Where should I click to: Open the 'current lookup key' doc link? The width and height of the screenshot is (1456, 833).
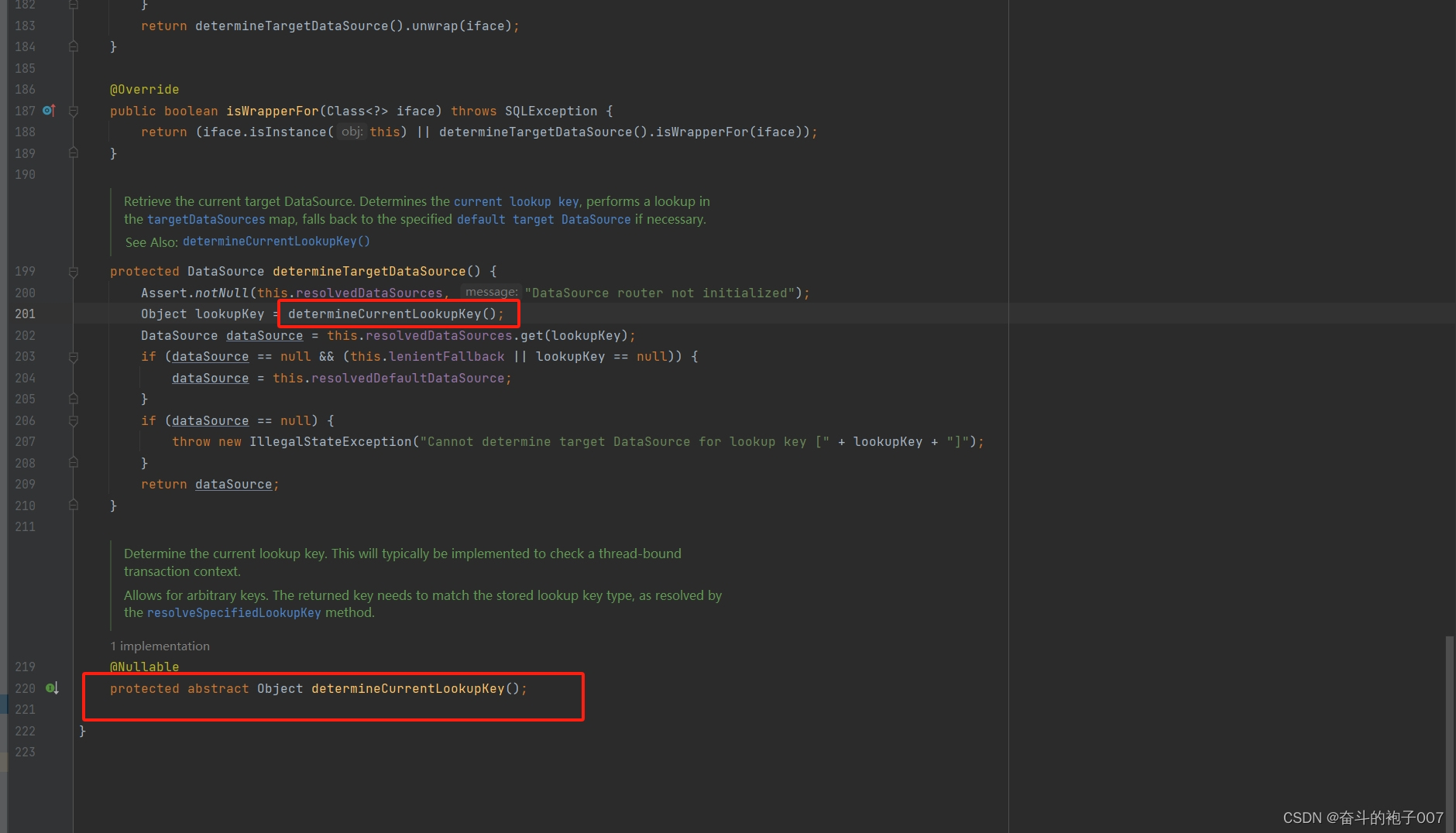[x=516, y=201]
